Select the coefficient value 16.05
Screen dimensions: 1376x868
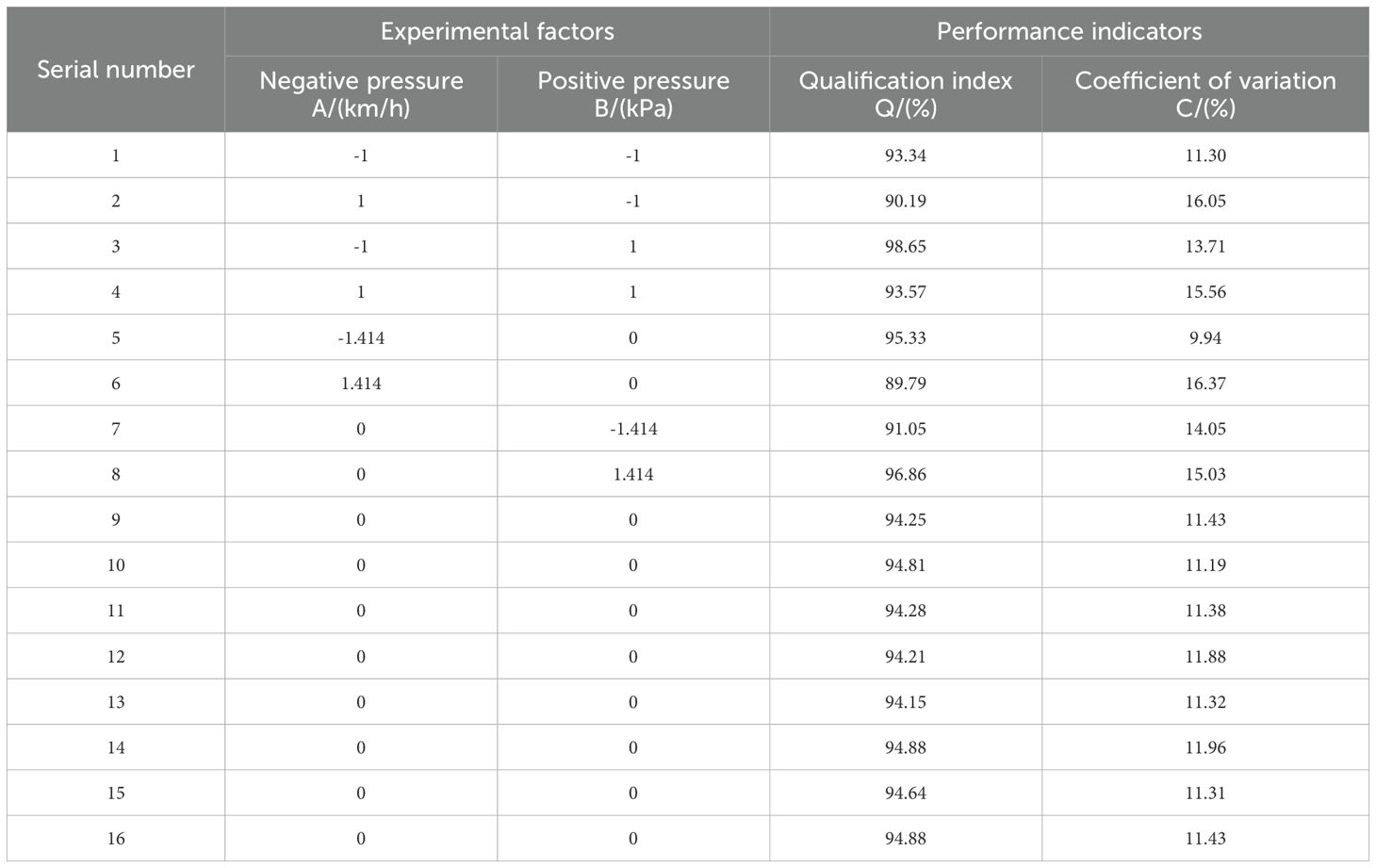[x=1204, y=201]
